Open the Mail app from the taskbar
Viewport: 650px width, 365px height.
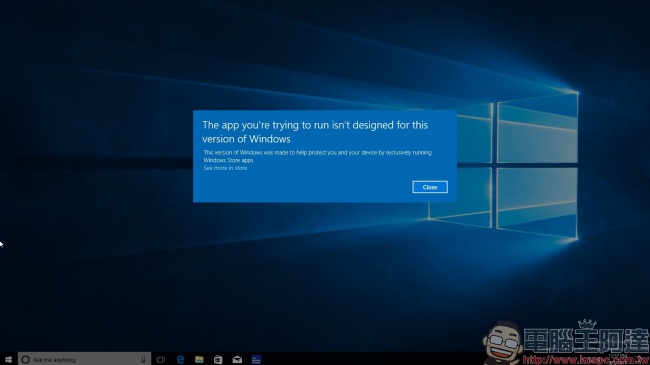click(237, 360)
